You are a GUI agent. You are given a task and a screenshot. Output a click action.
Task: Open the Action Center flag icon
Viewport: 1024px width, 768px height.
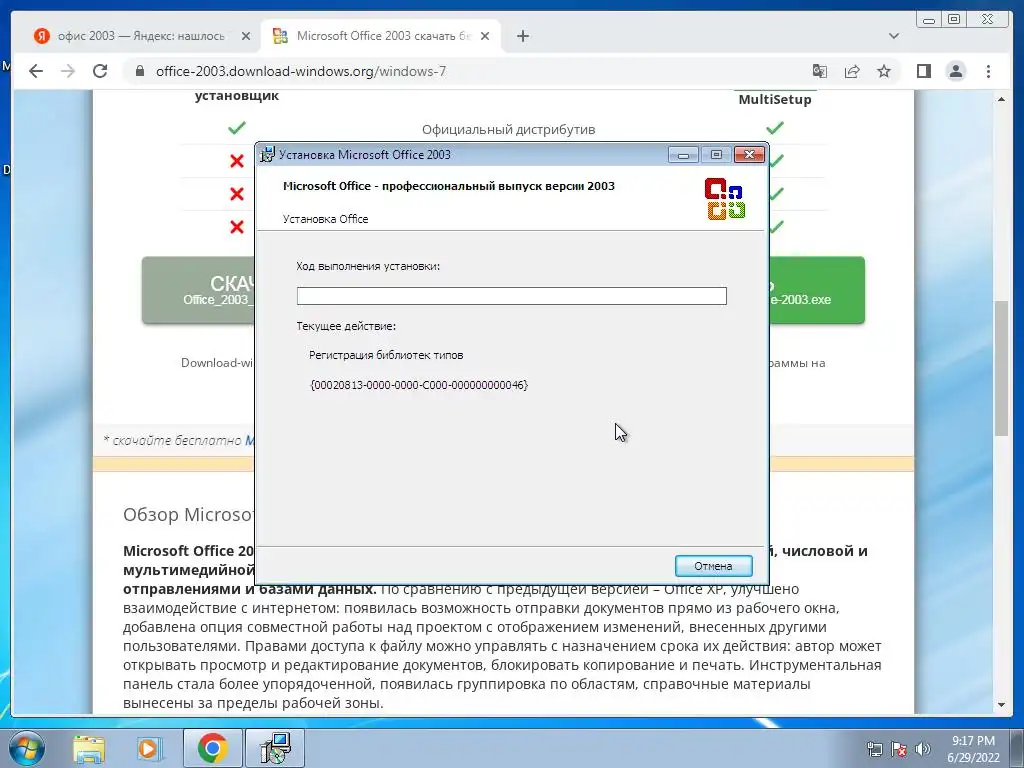899,749
